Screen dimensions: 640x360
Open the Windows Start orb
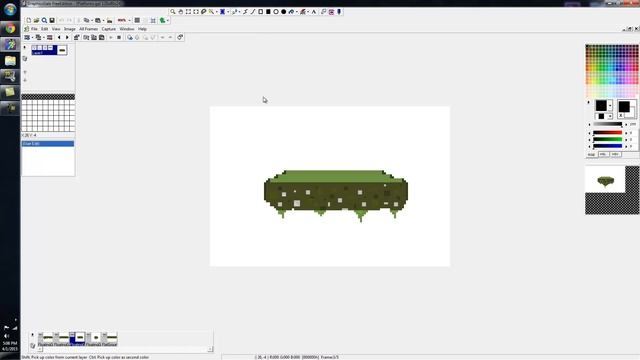tap(10, 9)
